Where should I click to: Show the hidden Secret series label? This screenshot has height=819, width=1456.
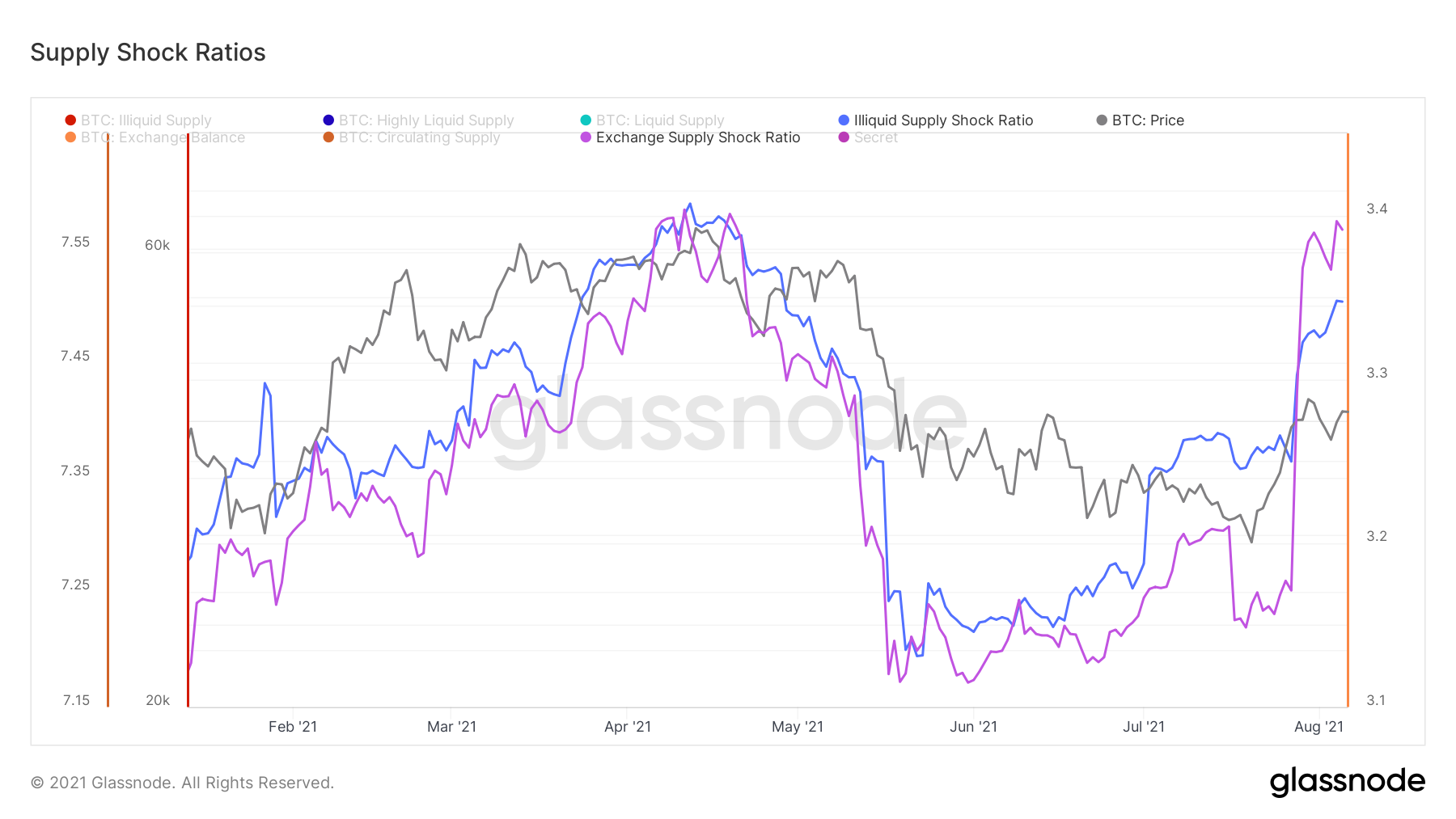876,137
